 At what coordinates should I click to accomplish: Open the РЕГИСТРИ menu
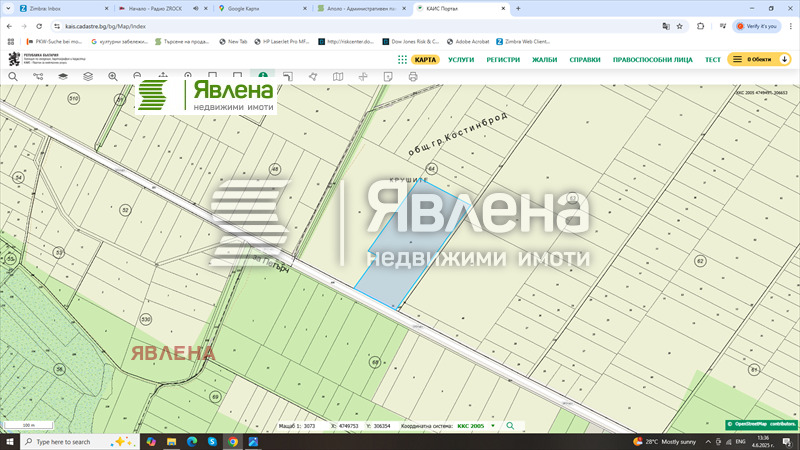(503, 60)
